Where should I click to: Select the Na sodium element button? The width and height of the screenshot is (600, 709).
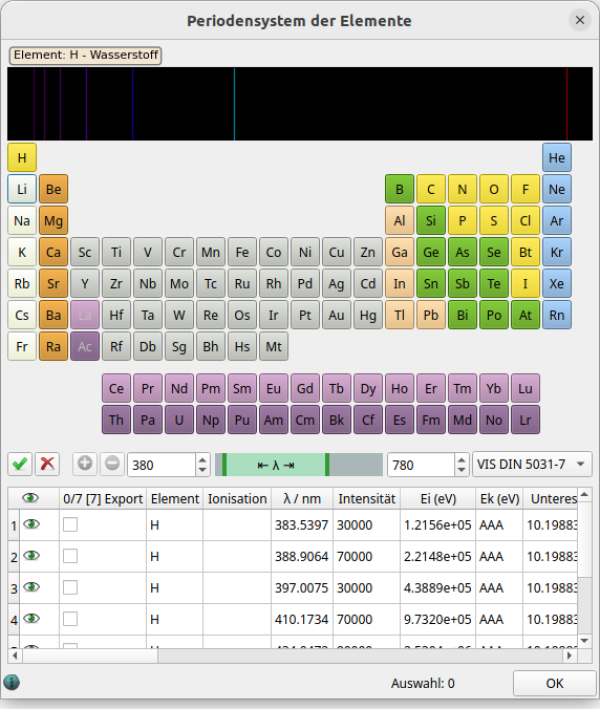22,221
